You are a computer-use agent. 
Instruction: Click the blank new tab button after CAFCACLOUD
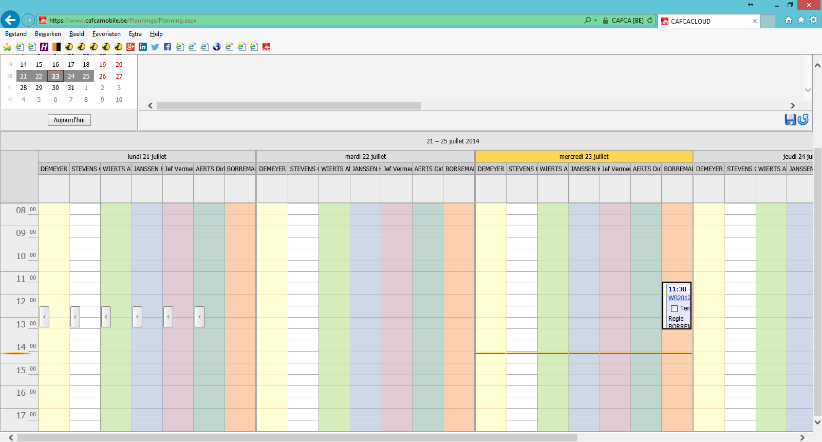pos(767,21)
